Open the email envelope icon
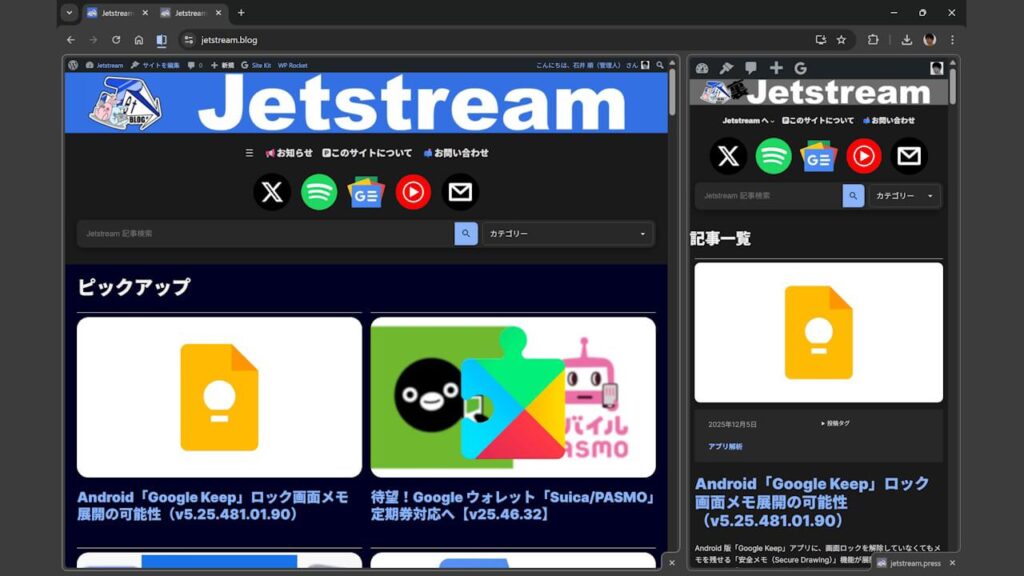This screenshot has width=1024, height=576. coord(460,191)
